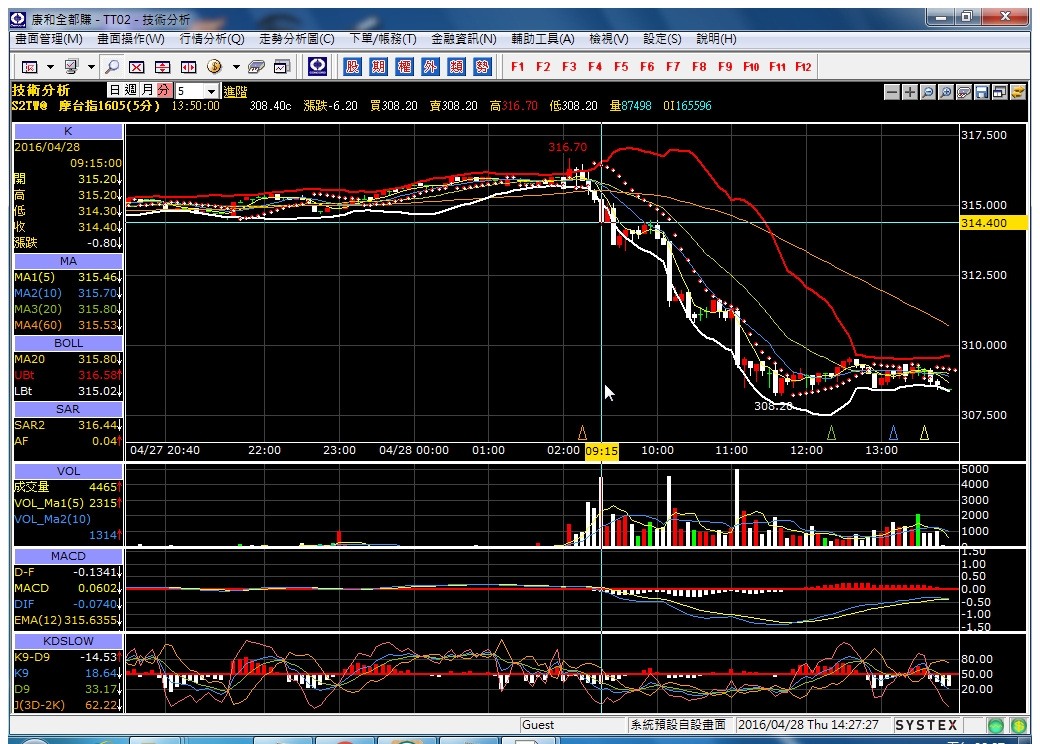This screenshot has width=1040, height=744.
Task: Open the 金融資訊(N) menu
Action: tap(464, 39)
